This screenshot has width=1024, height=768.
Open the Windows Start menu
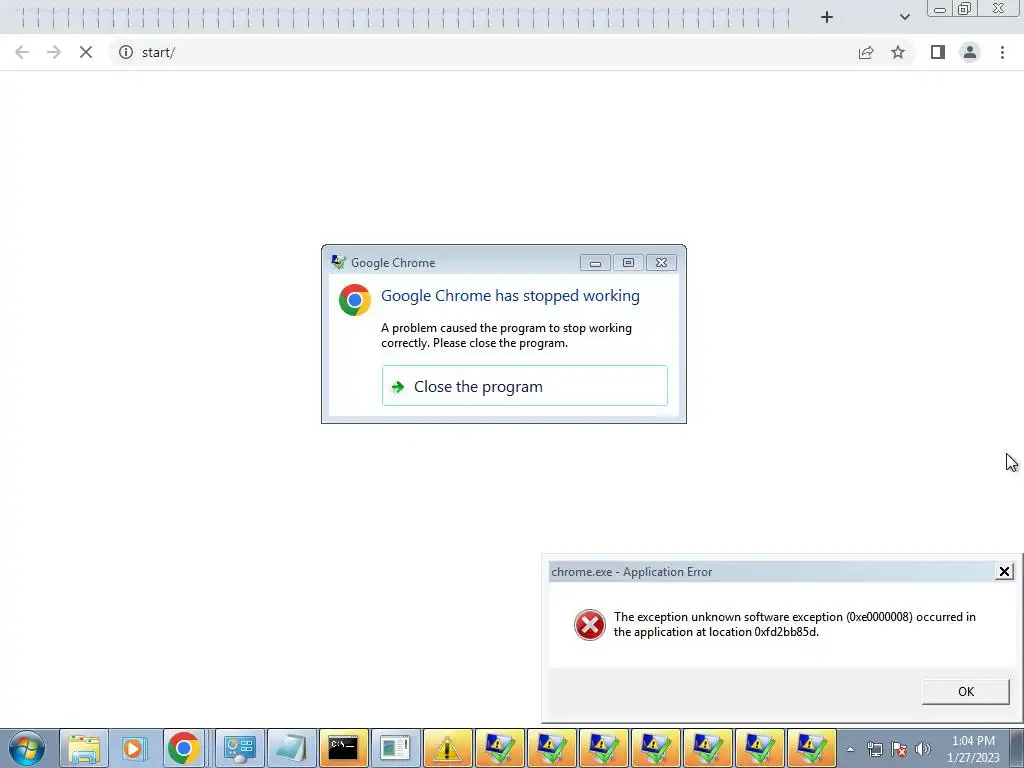27,748
